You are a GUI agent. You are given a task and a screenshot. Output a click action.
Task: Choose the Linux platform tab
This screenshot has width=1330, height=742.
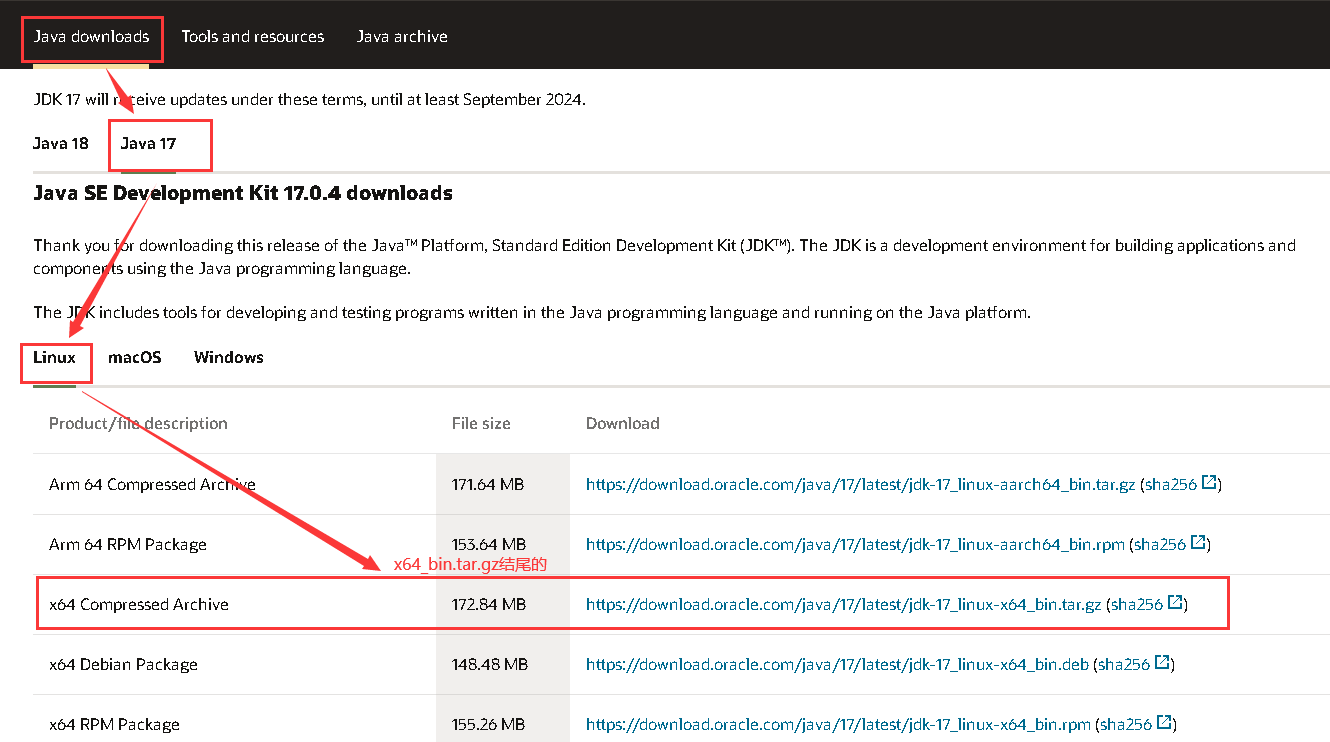click(x=55, y=357)
